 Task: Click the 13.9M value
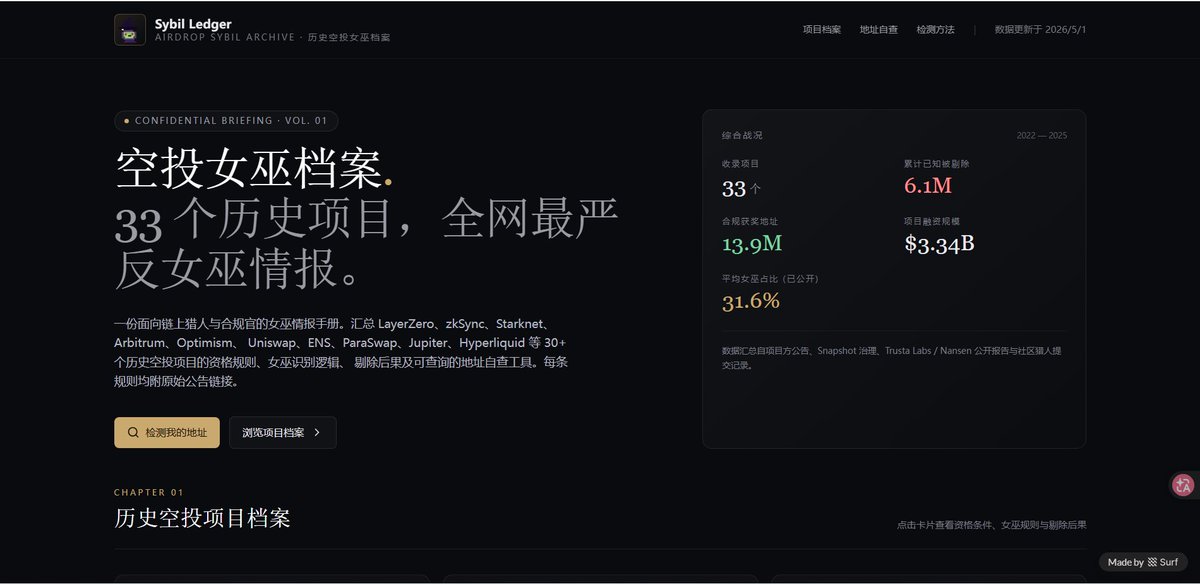point(752,244)
